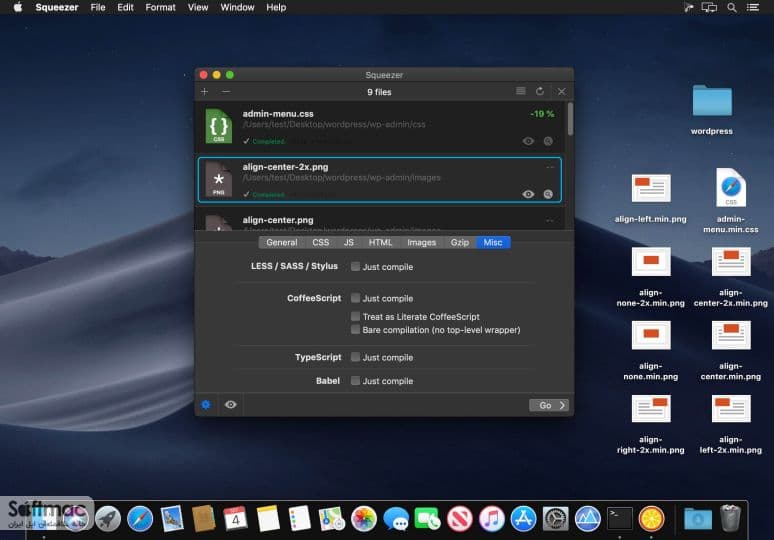Viewport: 774px width, 540px height.
Task: Open the Help menu
Action: click(x=276, y=7)
